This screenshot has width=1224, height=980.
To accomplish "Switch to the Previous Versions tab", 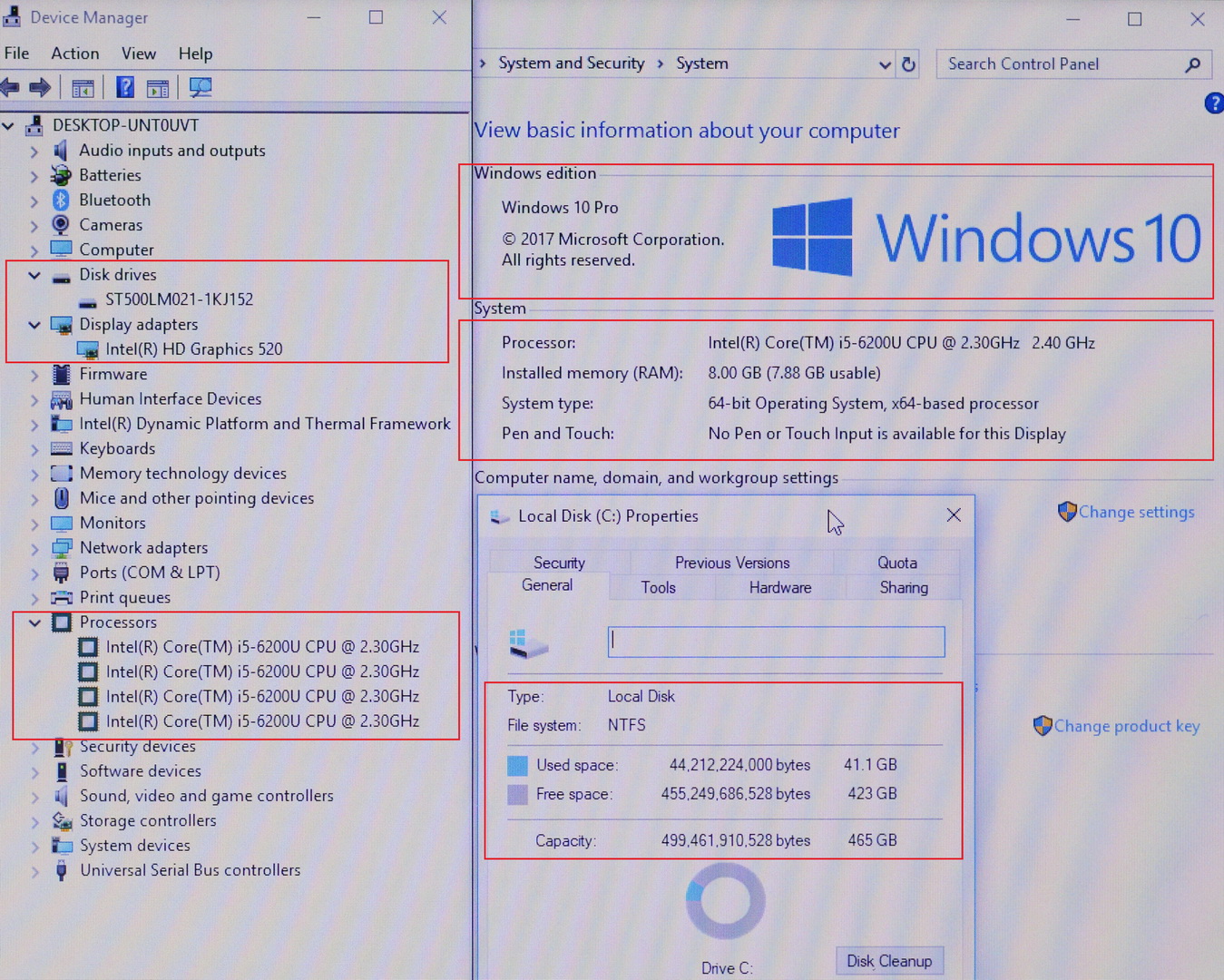I will [x=732, y=563].
